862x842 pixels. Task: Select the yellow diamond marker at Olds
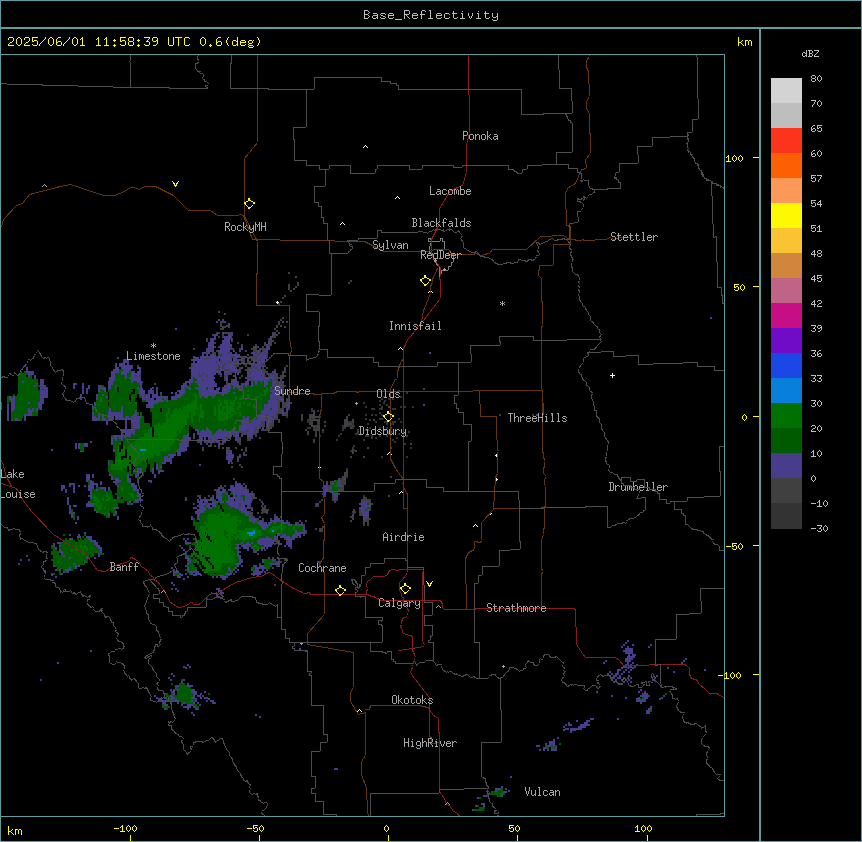click(x=388, y=417)
